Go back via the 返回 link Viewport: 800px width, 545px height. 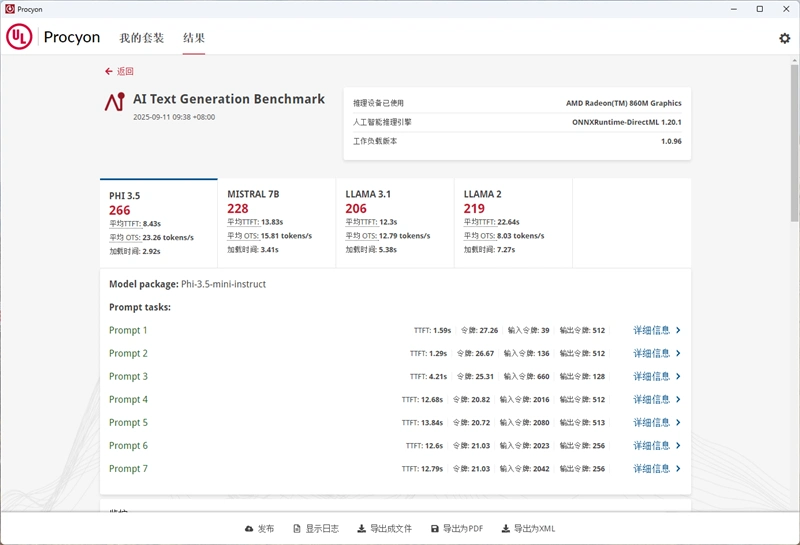[x=119, y=71]
